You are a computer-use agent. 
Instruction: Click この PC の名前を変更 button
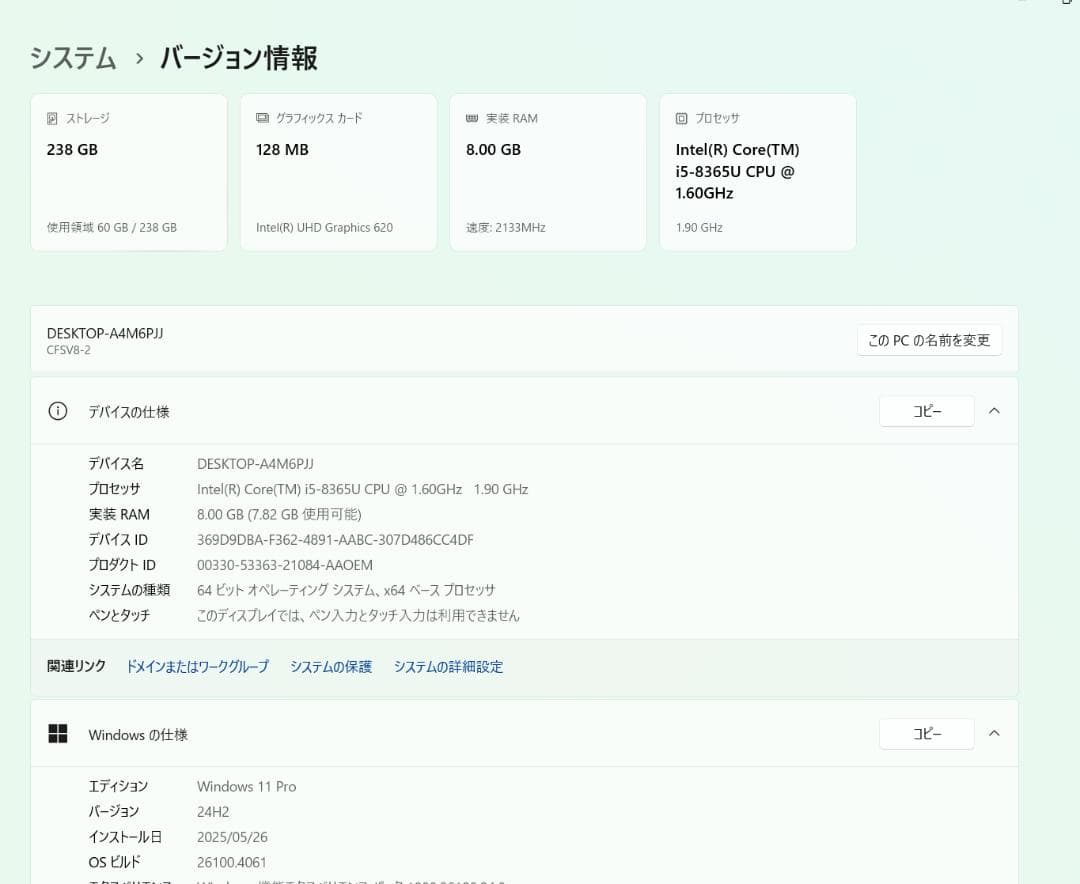pos(929,340)
